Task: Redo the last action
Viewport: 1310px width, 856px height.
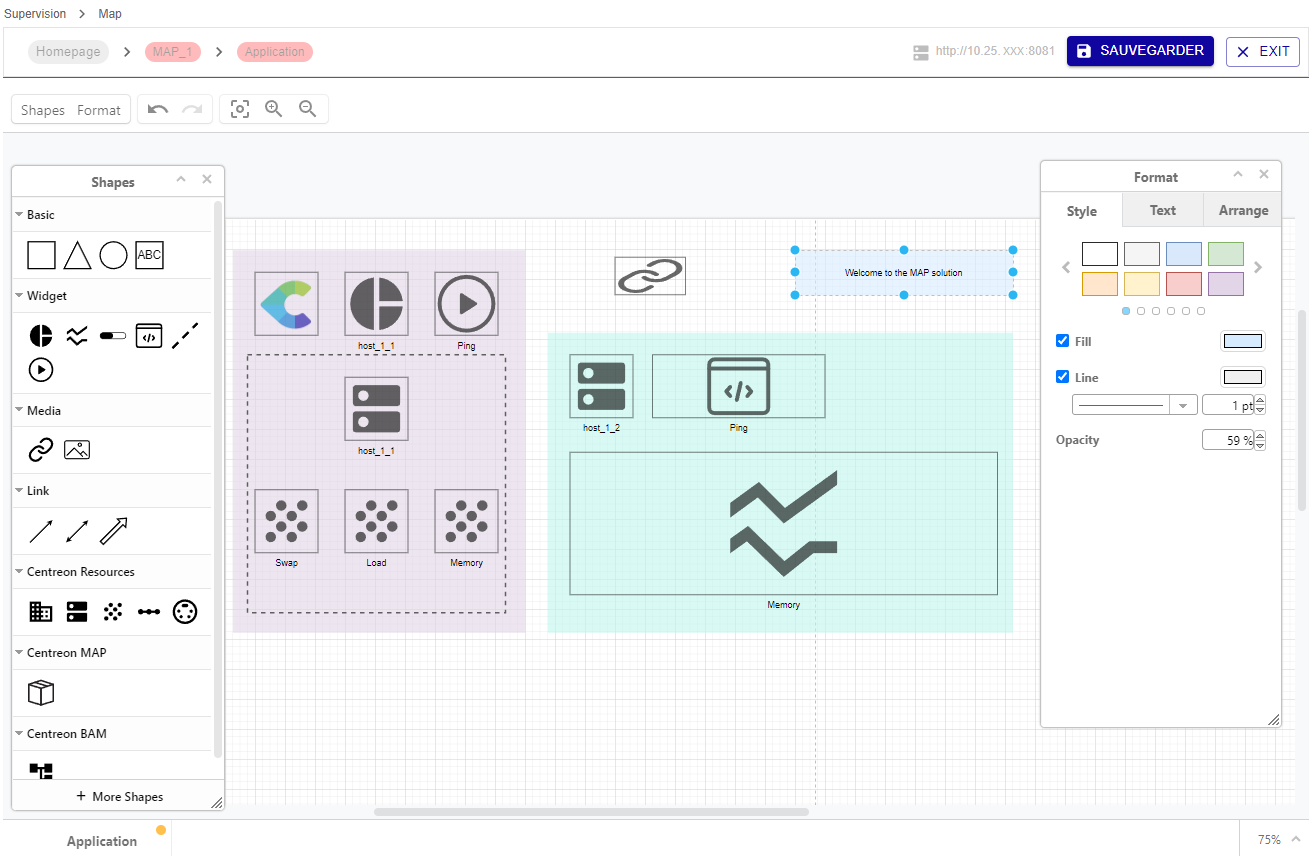Action: 192,110
